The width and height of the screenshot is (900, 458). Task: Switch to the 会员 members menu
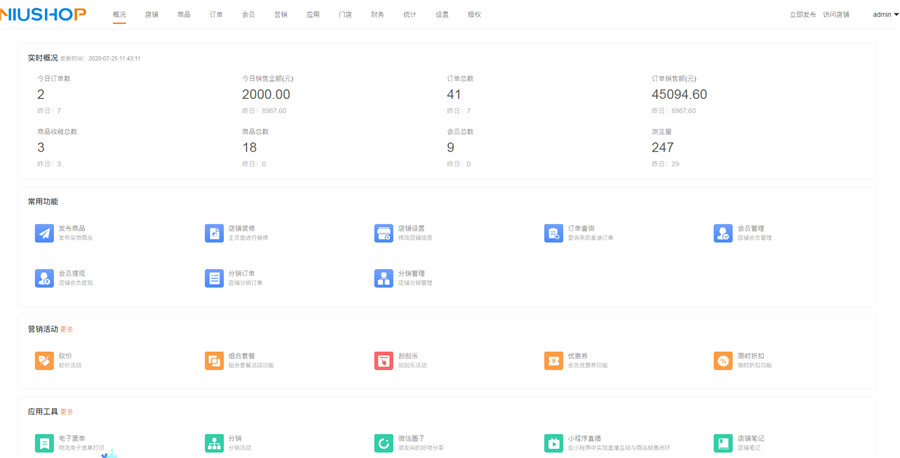point(249,15)
